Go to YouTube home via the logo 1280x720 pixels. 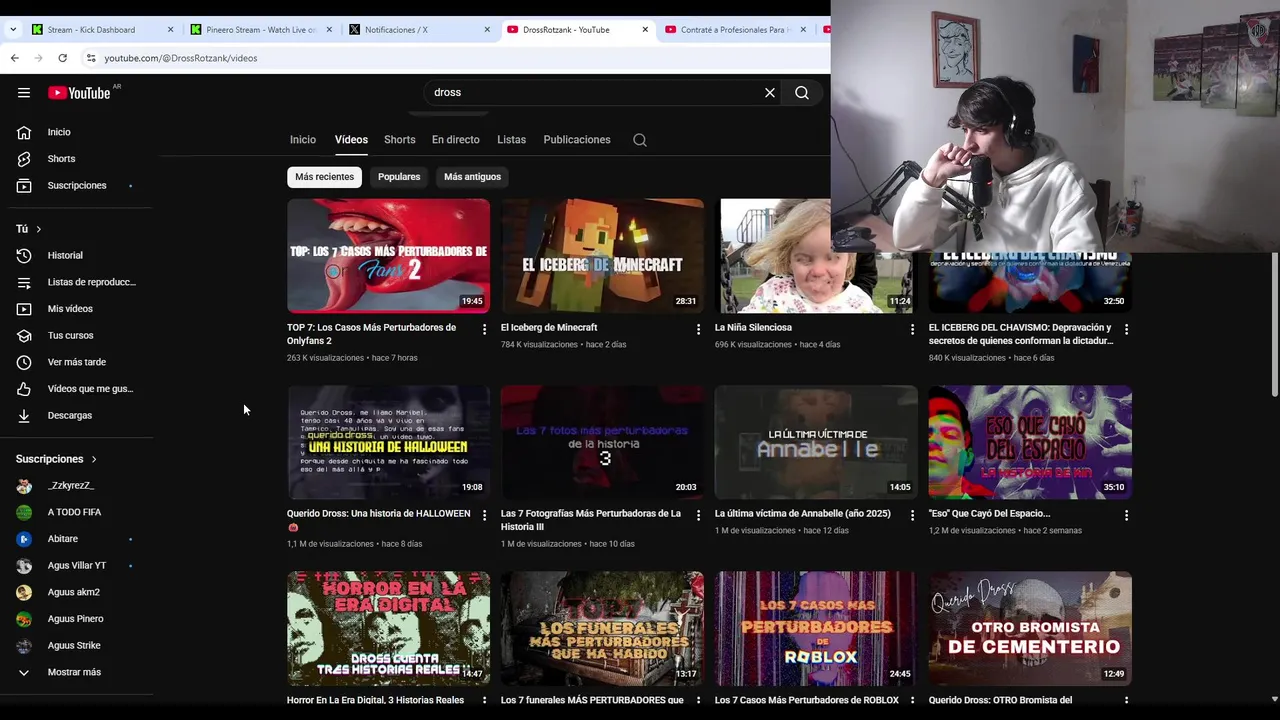coord(79,93)
